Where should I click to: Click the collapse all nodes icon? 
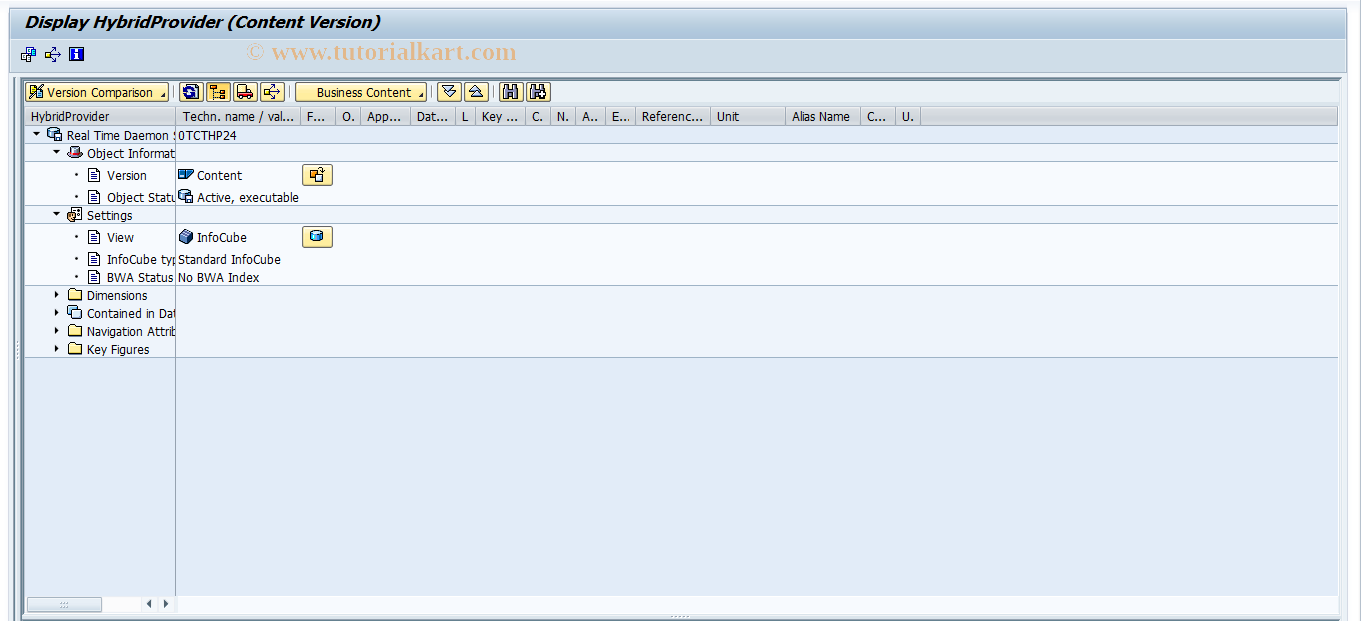(477, 92)
